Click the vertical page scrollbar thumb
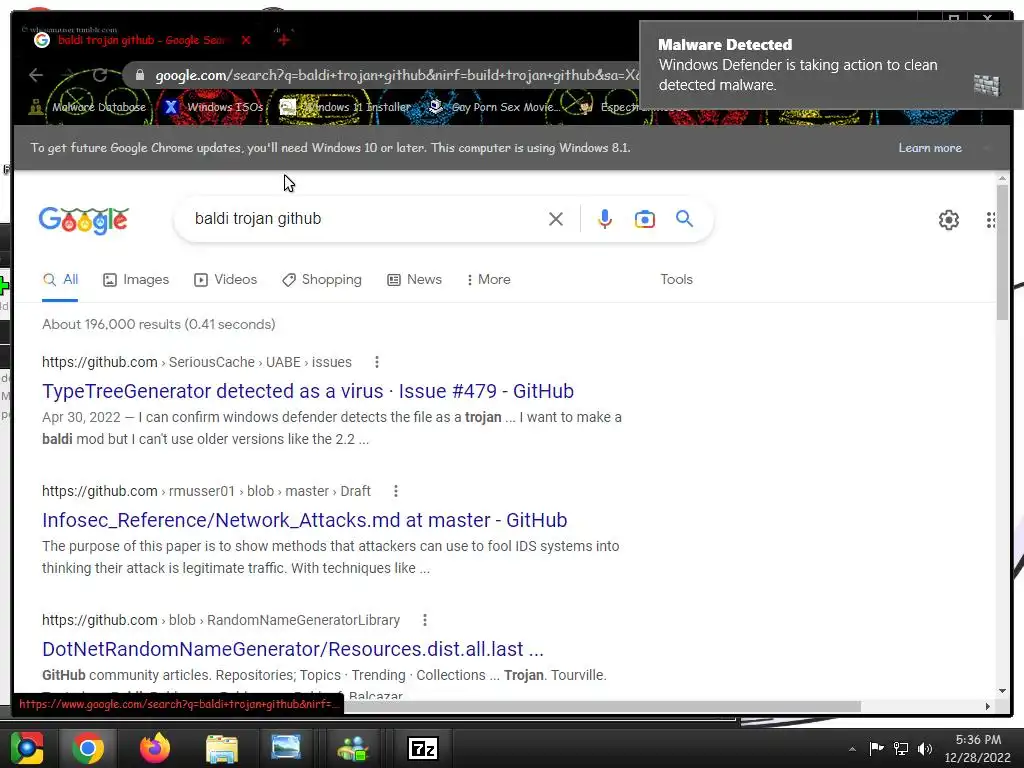Image resolution: width=1024 pixels, height=768 pixels. coord(1002,251)
